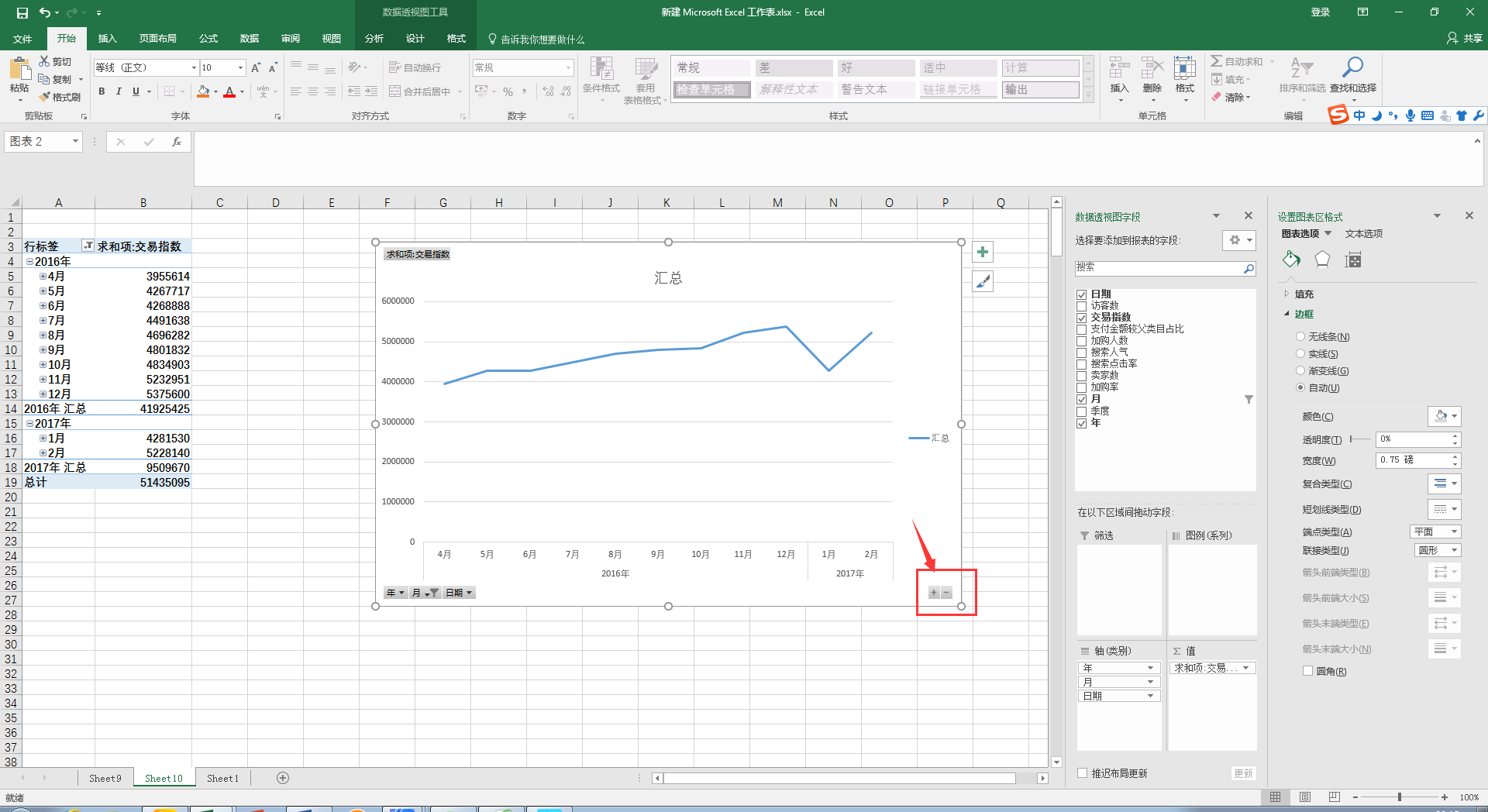Click the 文本选项 link

pyautogui.click(x=1363, y=234)
